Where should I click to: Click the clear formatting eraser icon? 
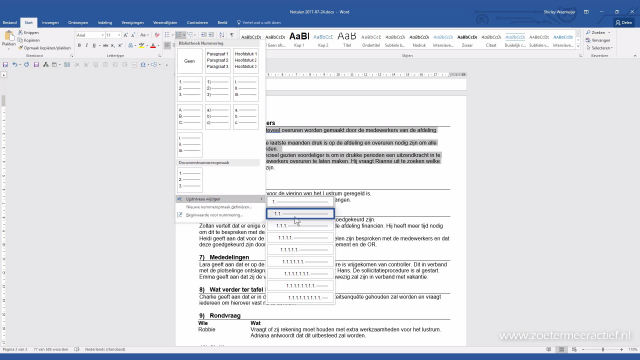click(157, 35)
